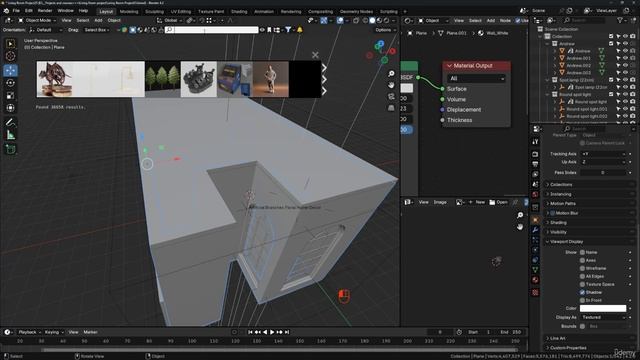Click the Blender logo menu icon
Screen dimensions: 640x360
pyautogui.click(x=6, y=11)
